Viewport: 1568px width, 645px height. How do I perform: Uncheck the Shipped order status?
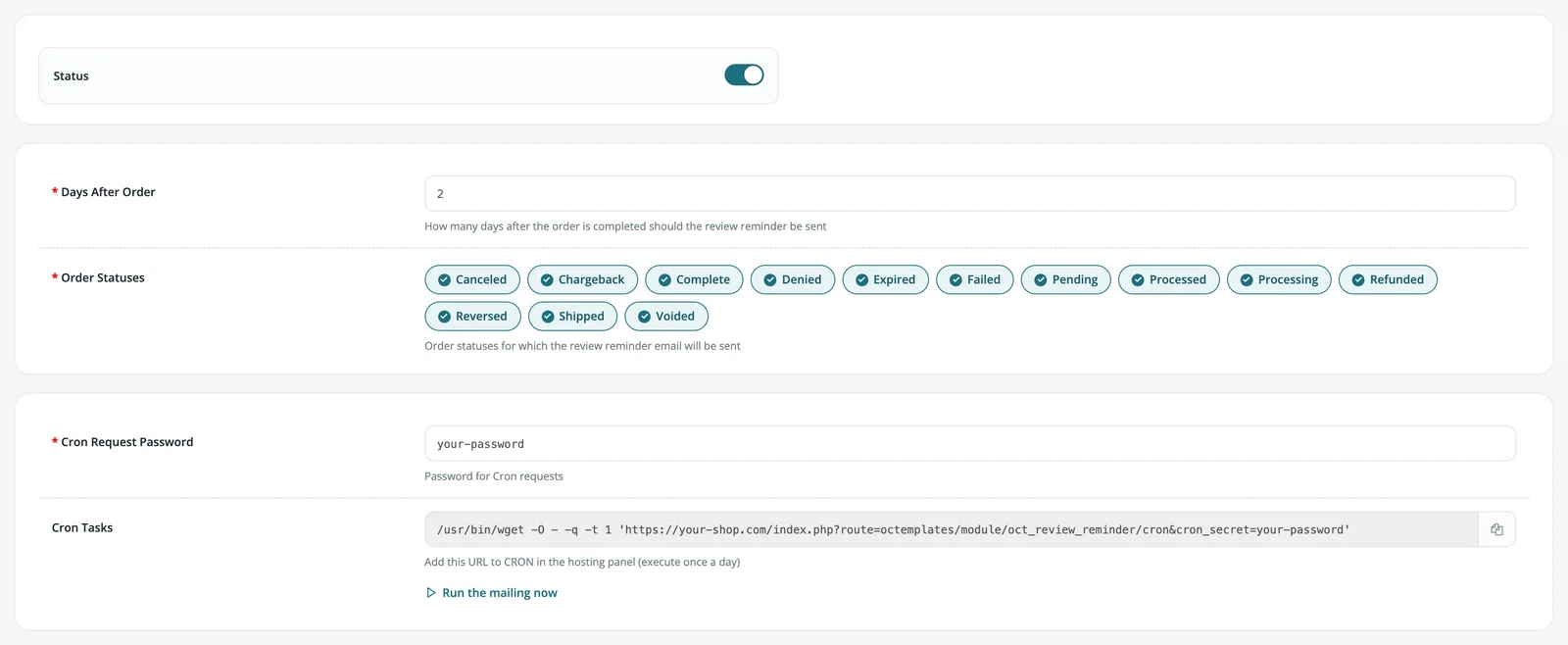coord(572,316)
